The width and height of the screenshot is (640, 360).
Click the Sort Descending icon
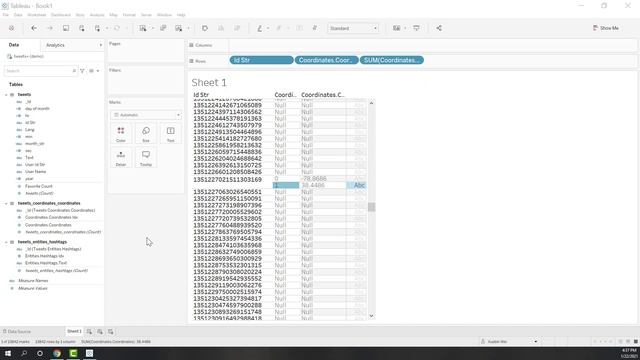237,28
